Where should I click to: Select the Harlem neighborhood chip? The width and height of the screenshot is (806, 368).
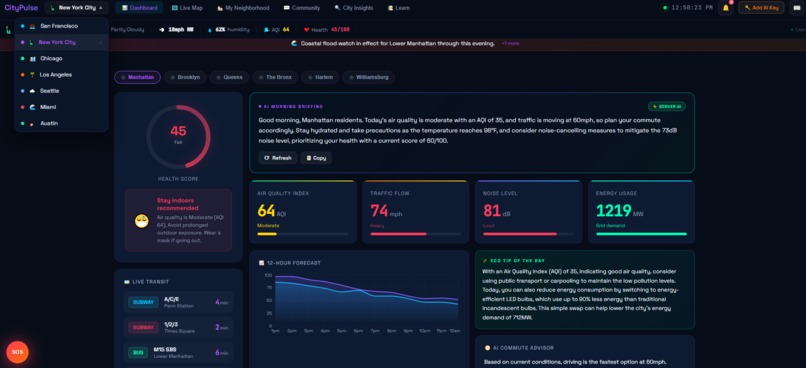pyautogui.click(x=320, y=77)
